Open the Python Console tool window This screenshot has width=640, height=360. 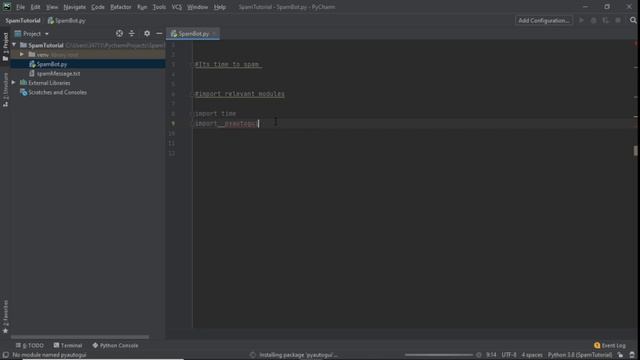point(115,345)
